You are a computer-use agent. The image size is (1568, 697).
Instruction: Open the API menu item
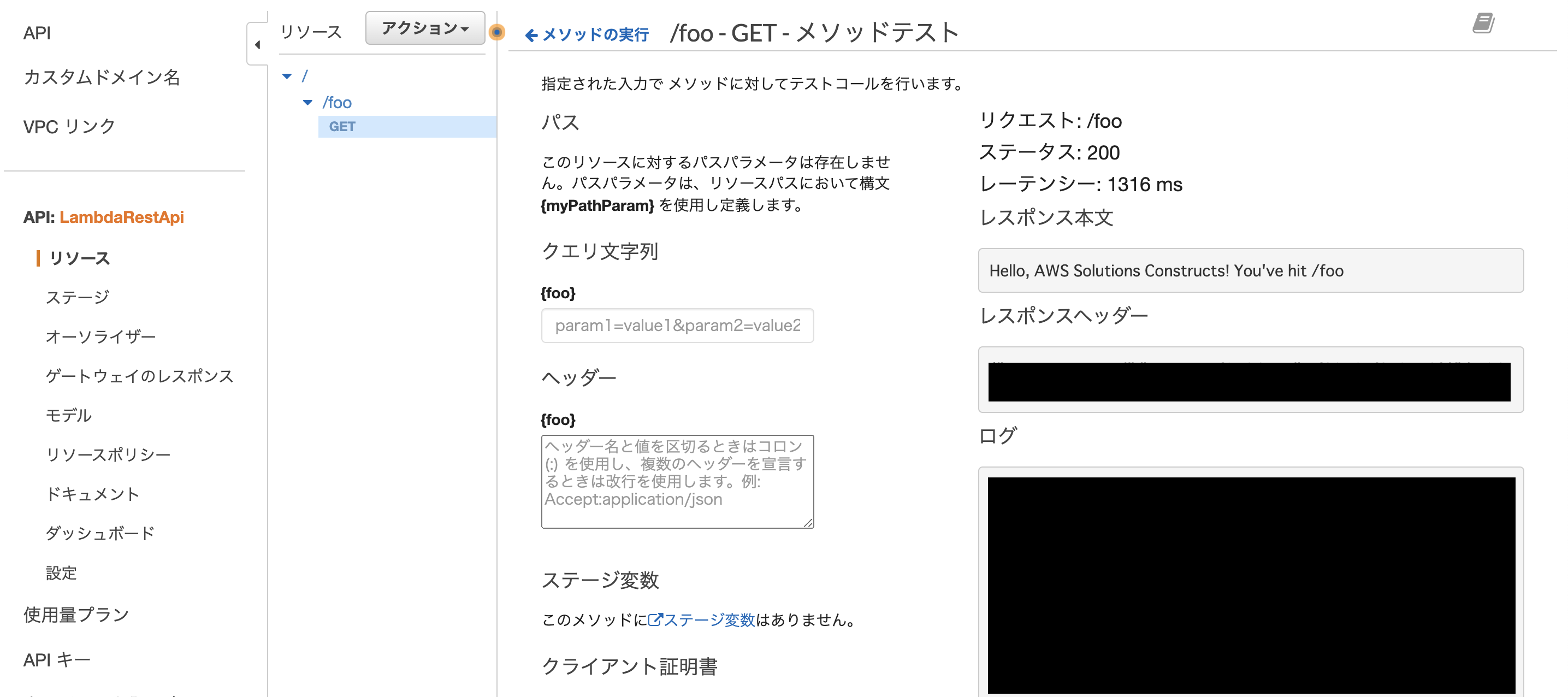tap(37, 33)
